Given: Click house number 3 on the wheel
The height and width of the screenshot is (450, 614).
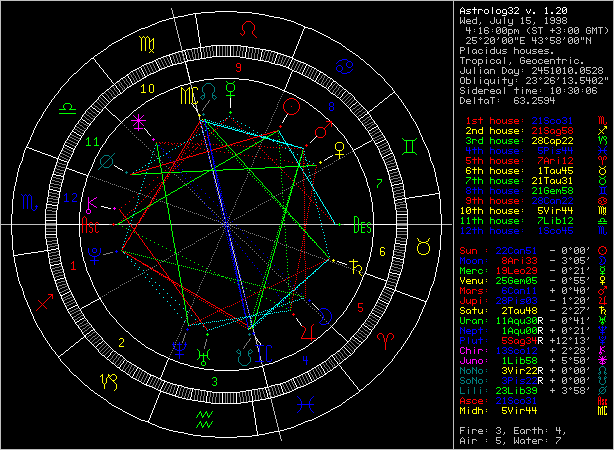Looking at the screenshot, I should 214,381.
